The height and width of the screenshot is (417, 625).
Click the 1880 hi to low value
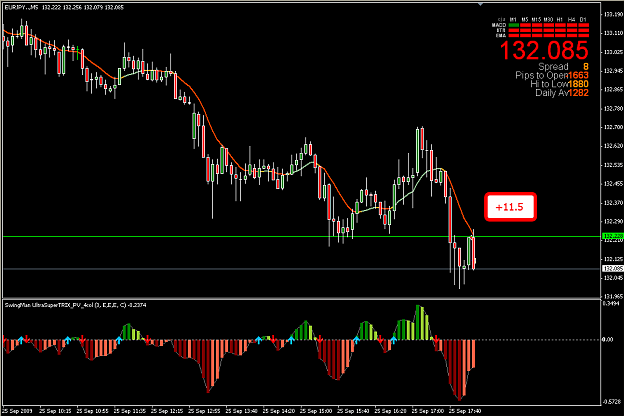tap(578, 84)
